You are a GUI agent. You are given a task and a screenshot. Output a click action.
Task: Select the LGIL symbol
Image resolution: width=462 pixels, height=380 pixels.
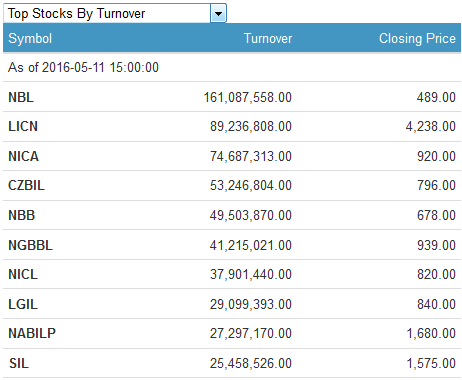pos(23,304)
